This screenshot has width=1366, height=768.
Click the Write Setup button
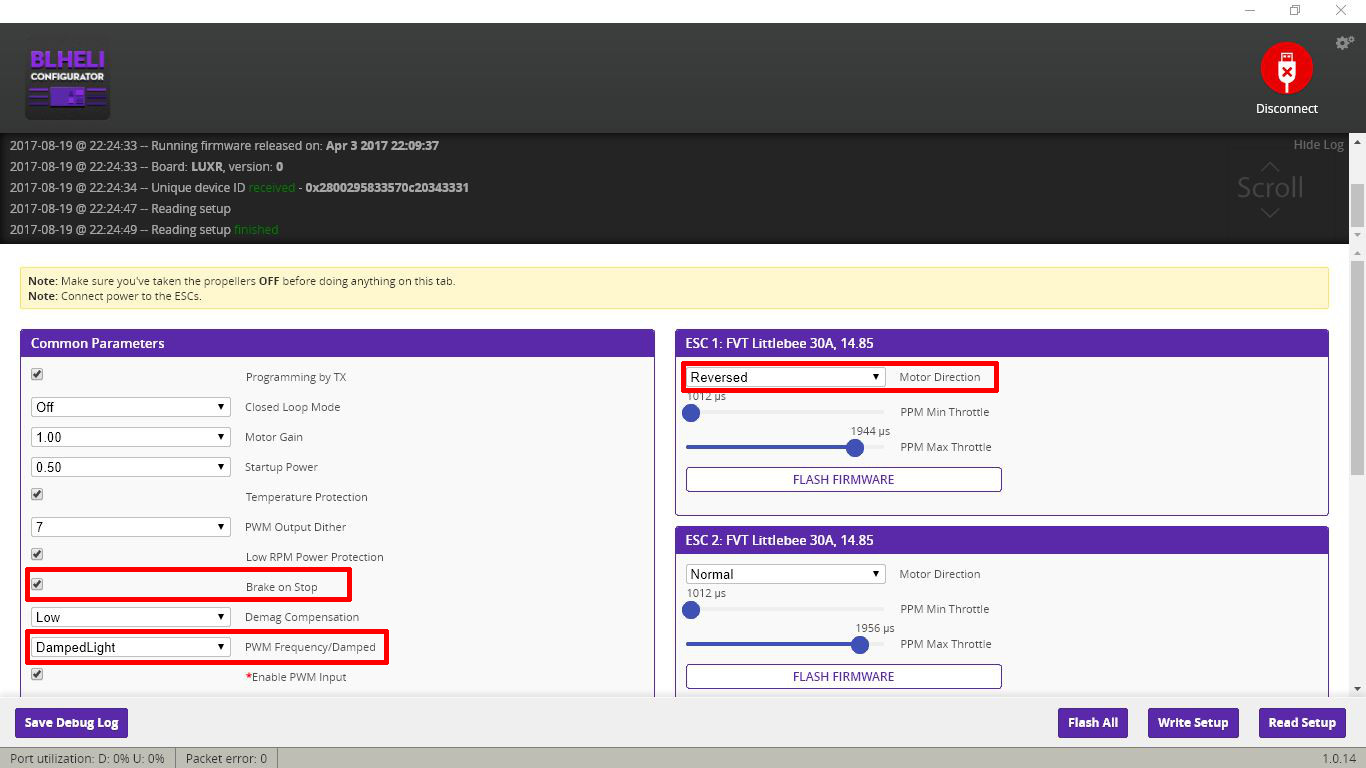[1193, 723]
